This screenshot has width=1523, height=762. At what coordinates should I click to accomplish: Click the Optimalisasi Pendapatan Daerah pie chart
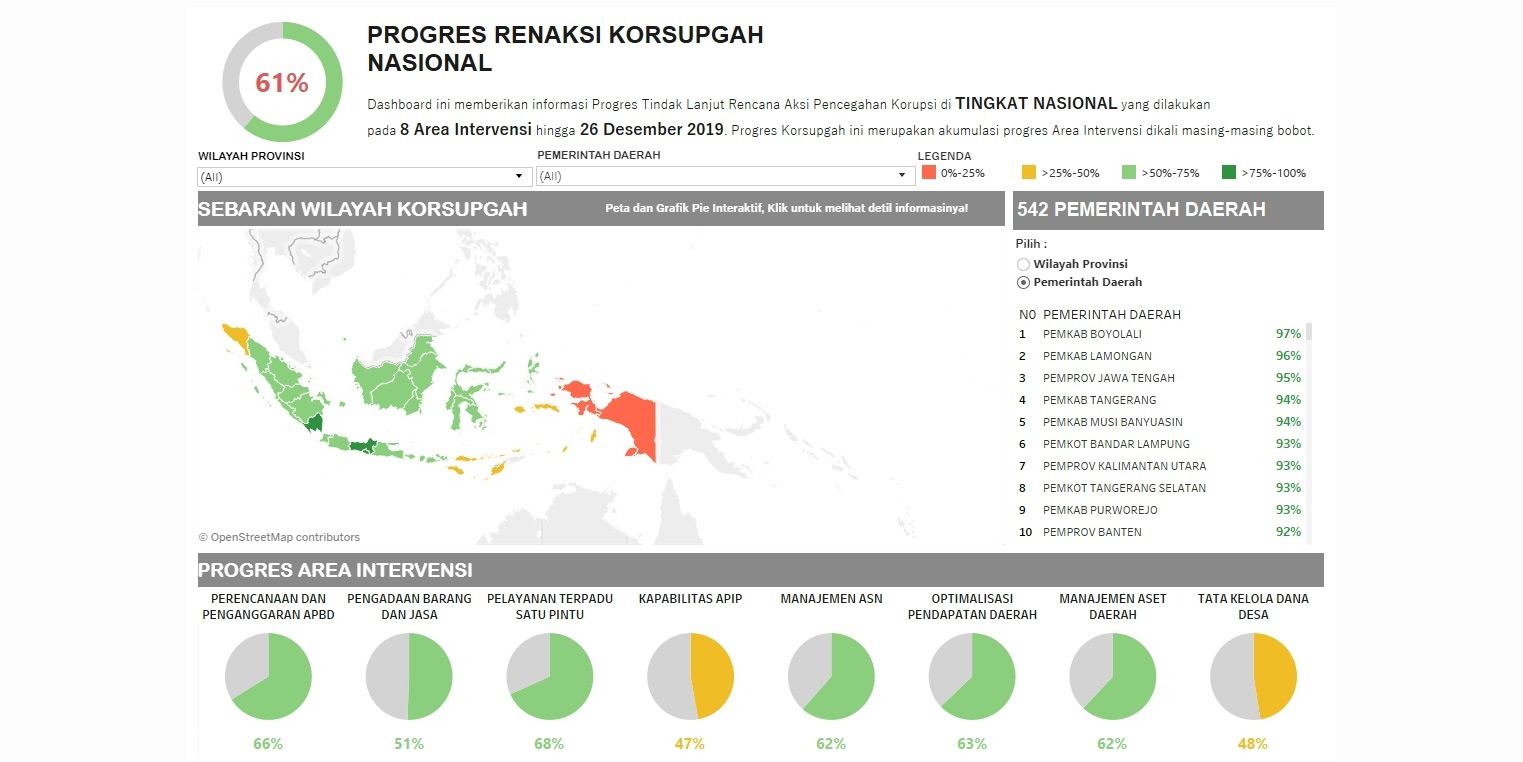[972, 676]
